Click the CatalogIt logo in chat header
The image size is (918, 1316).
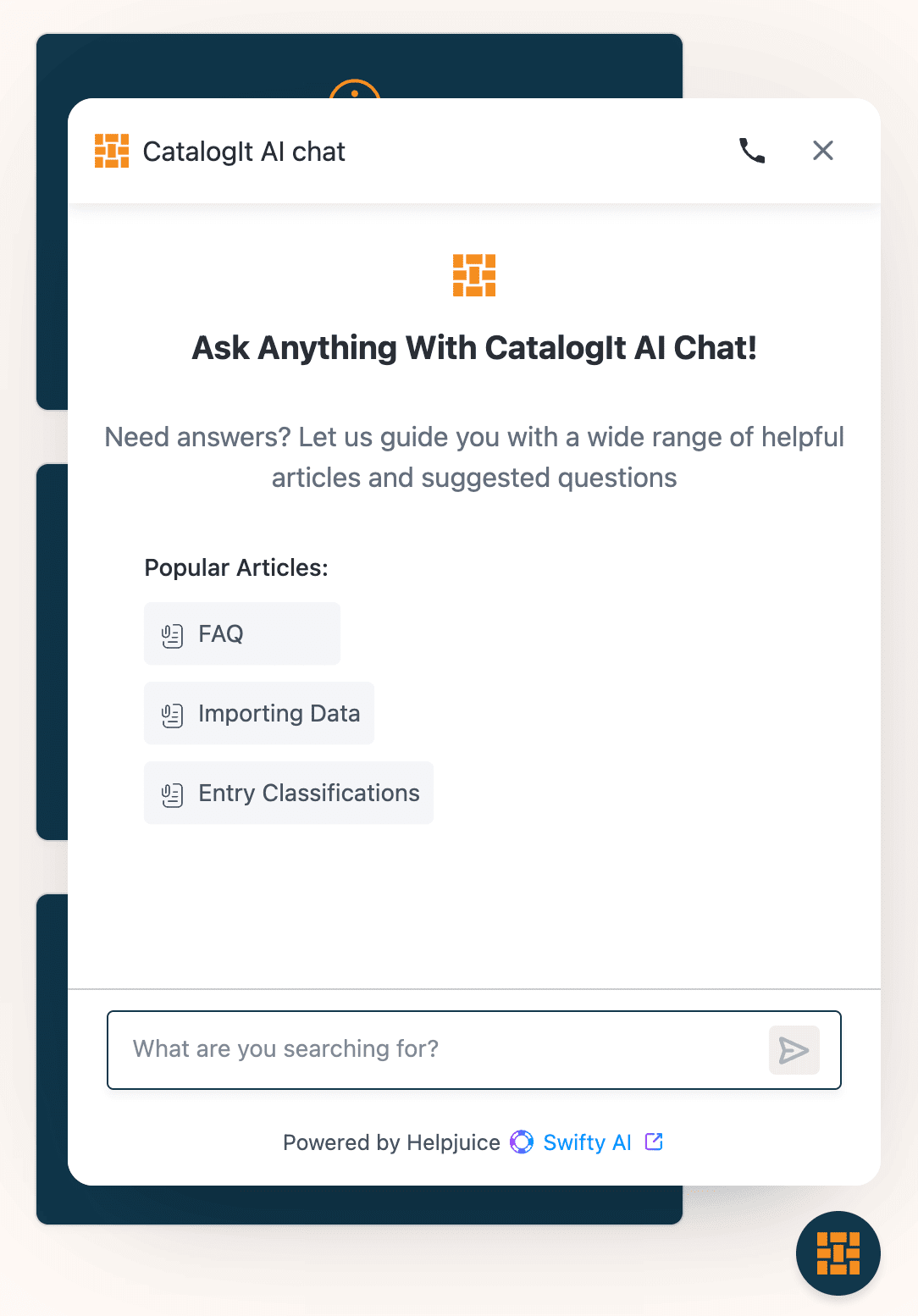112,151
